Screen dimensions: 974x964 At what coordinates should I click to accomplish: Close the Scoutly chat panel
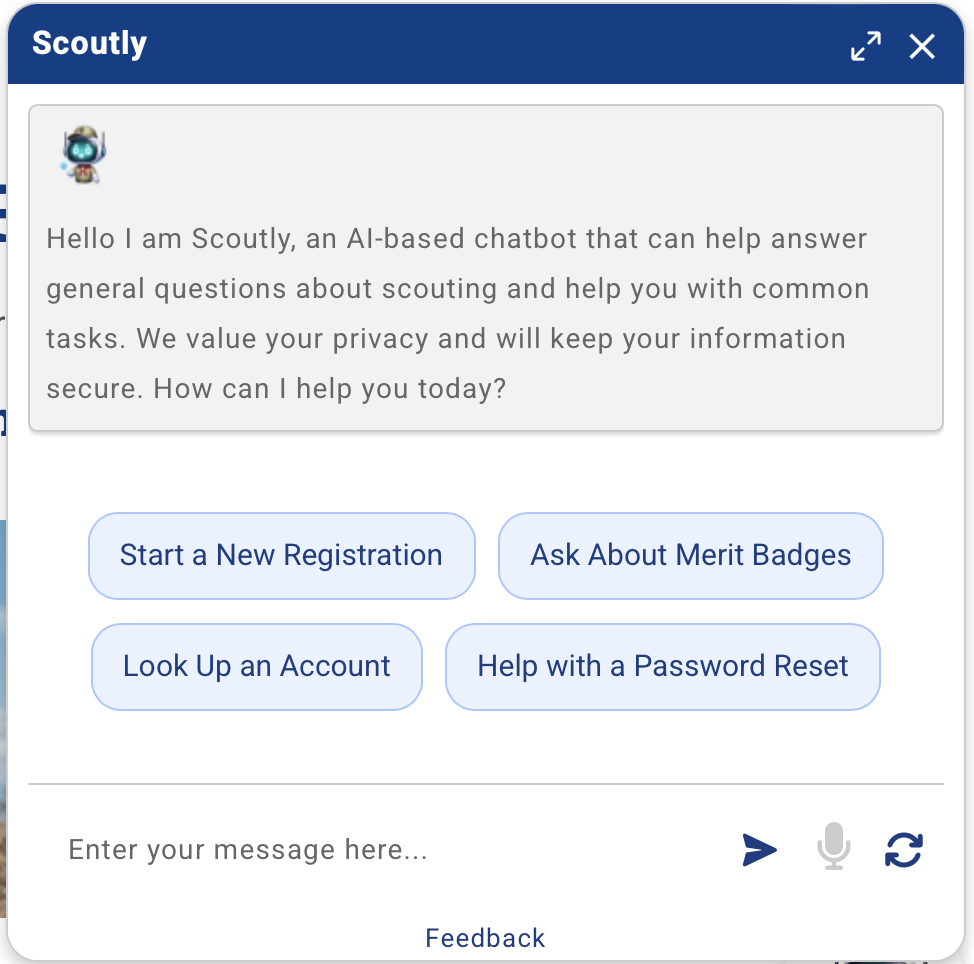coord(922,46)
